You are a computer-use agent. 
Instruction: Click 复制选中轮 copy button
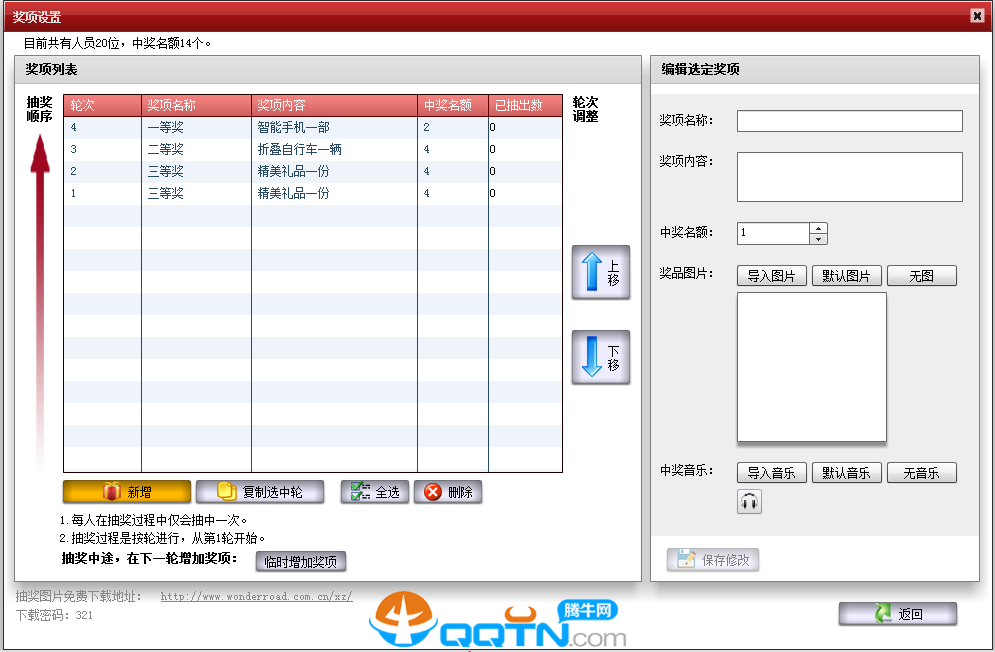pyautogui.click(x=260, y=492)
